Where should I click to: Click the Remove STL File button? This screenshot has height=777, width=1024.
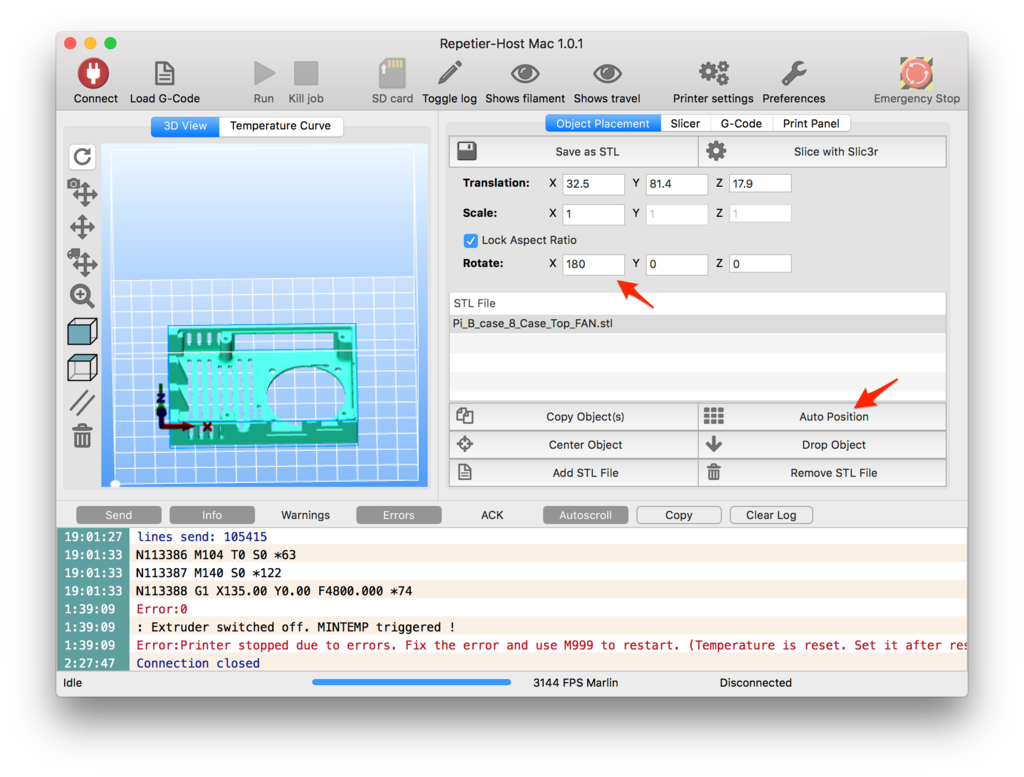(x=822, y=473)
